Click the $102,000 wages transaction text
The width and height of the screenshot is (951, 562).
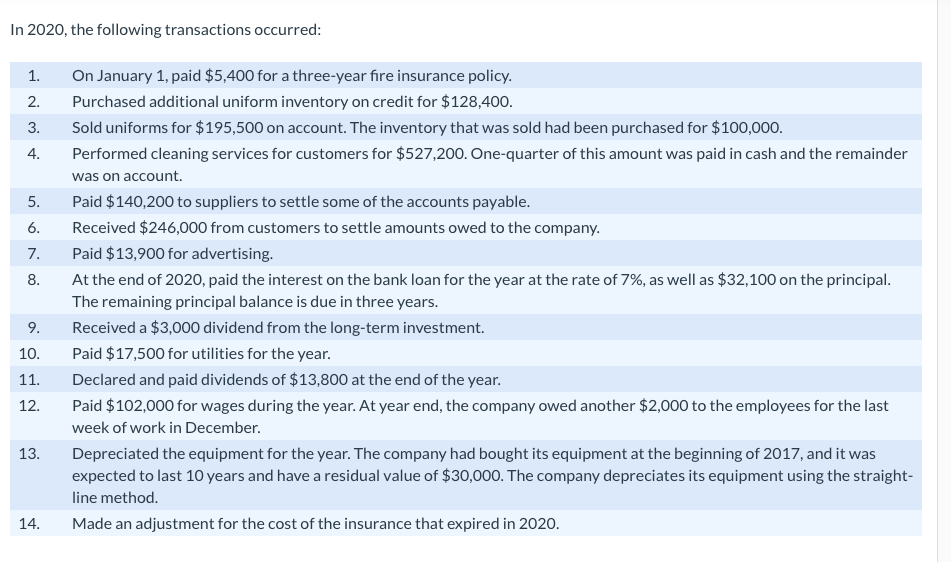click(480, 416)
